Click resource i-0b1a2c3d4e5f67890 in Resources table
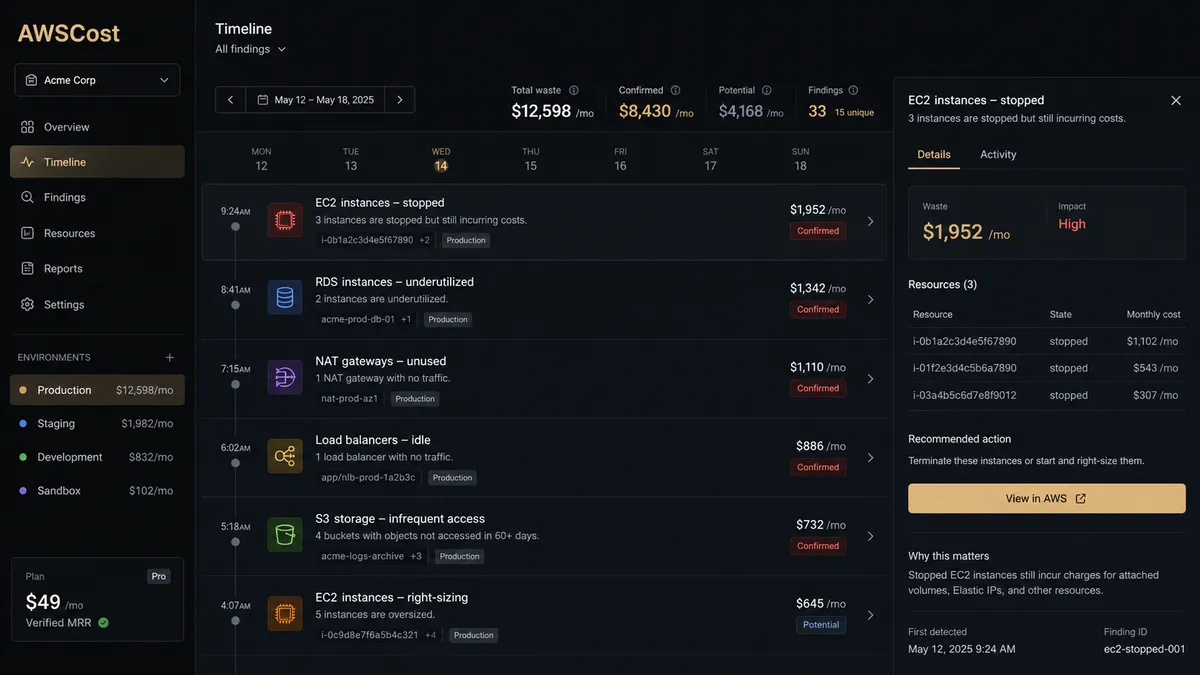Viewport: 1200px width, 675px height. coord(964,341)
